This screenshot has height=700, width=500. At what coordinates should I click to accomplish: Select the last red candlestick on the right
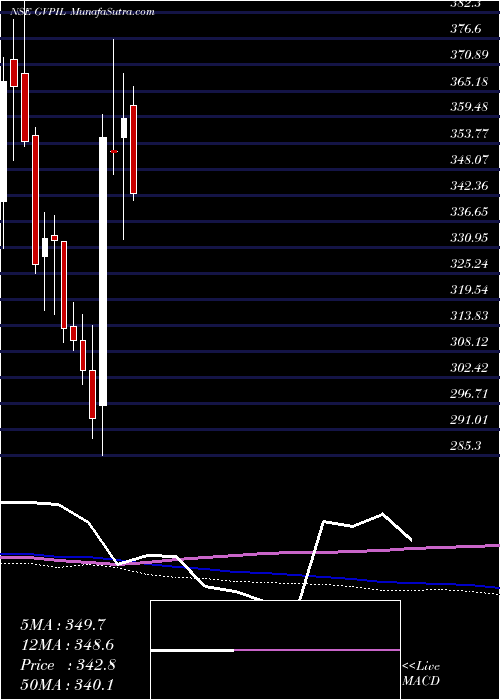(133, 150)
